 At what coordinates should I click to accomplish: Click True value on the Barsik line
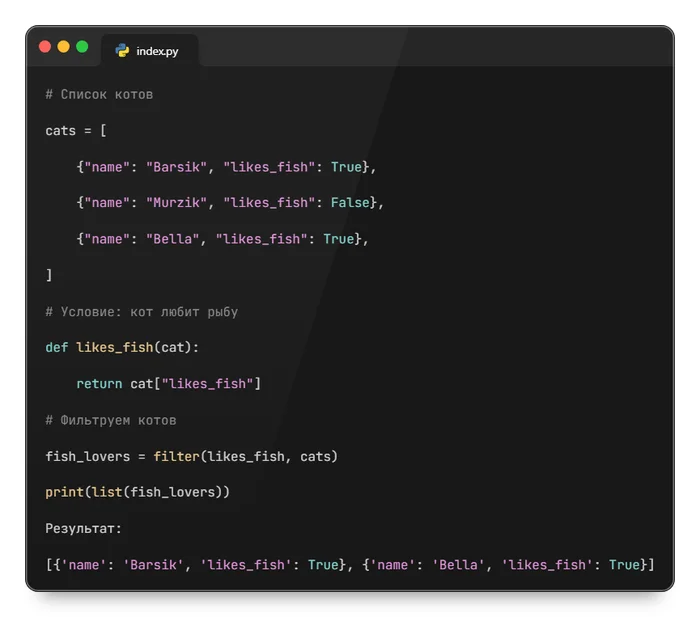346,167
